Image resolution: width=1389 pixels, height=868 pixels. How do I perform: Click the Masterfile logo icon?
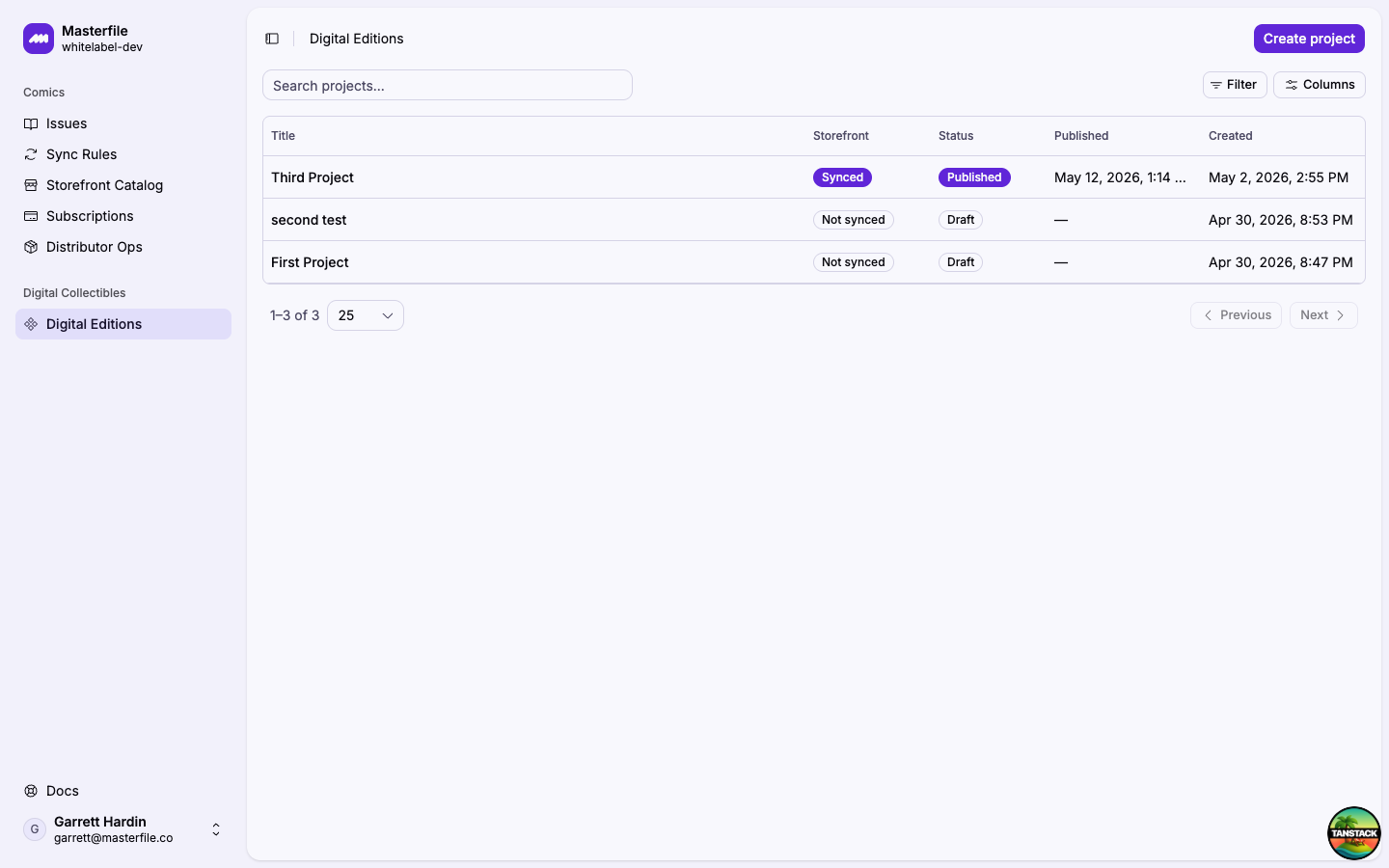click(39, 39)
